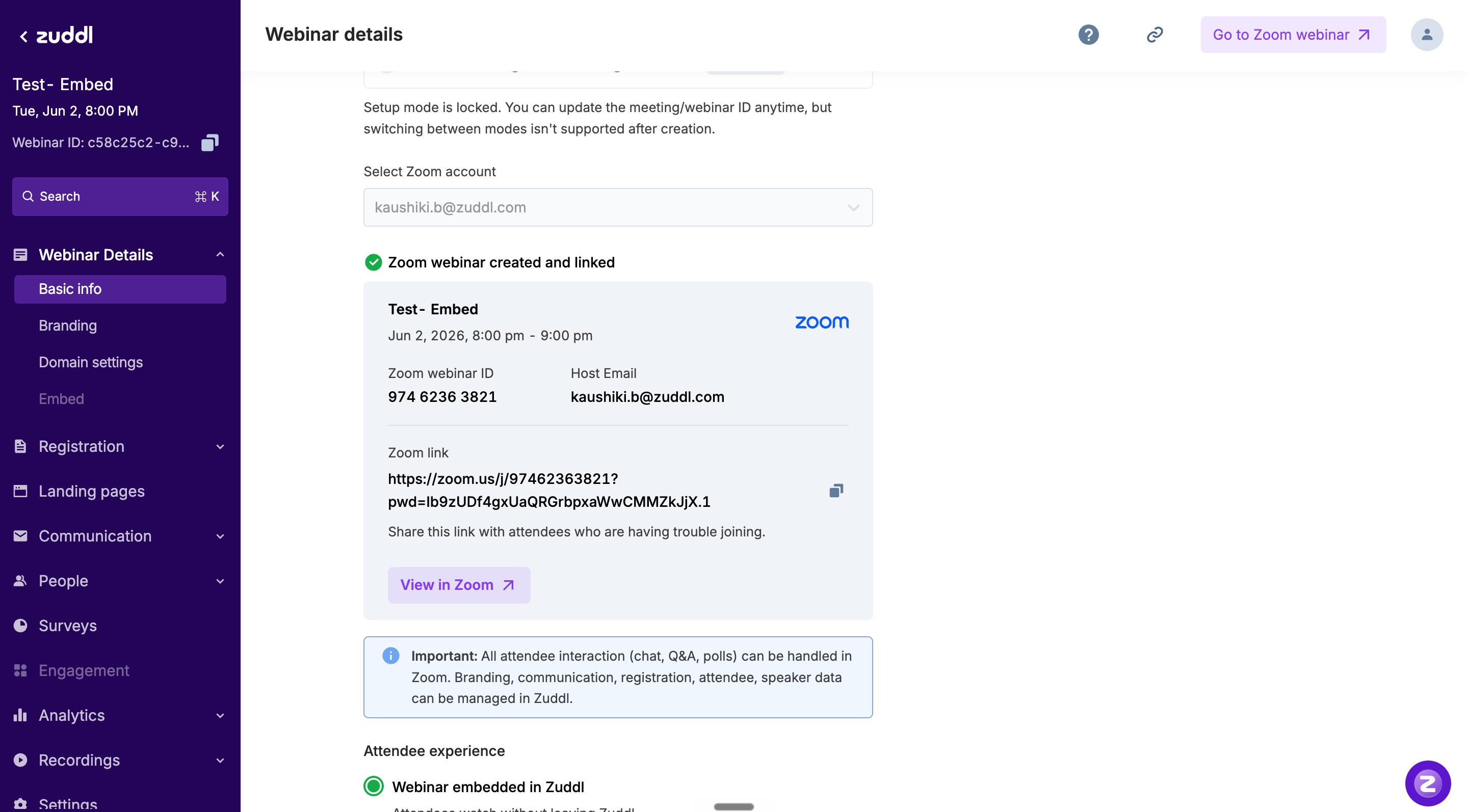Open the Embed sidebar item

point(62,398)
